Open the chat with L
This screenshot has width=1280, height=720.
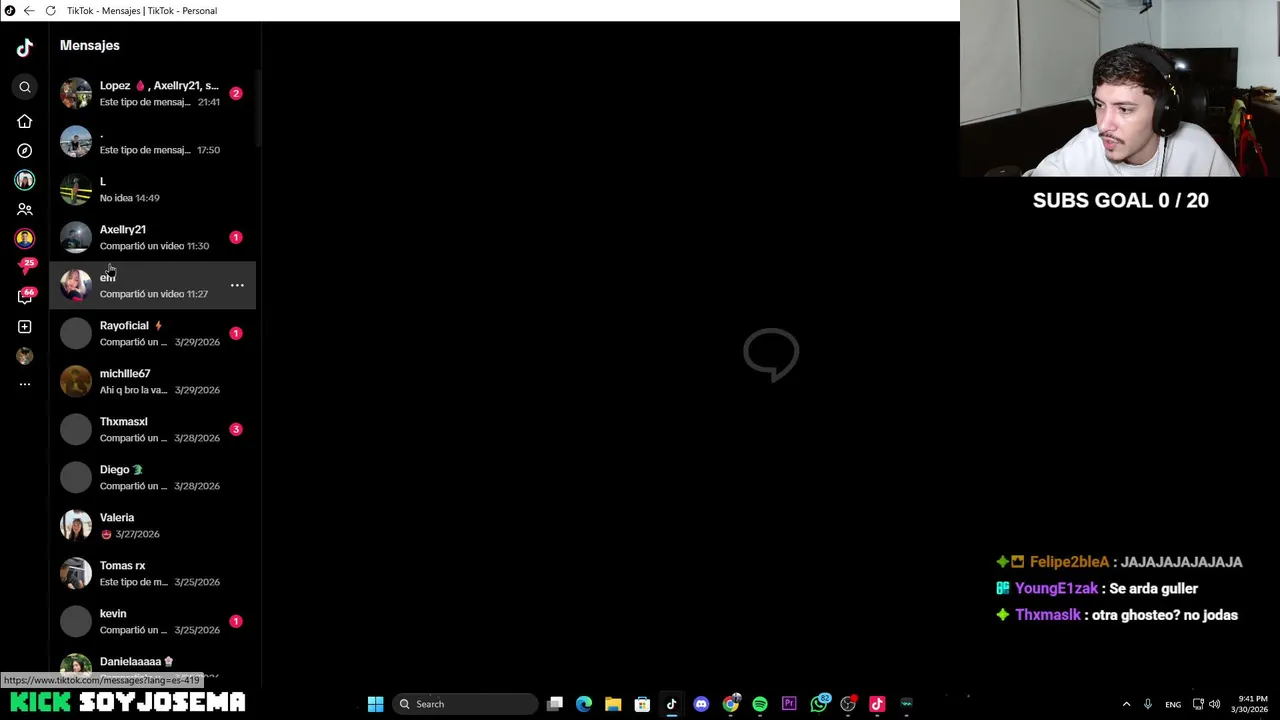[x=153, y=189]
